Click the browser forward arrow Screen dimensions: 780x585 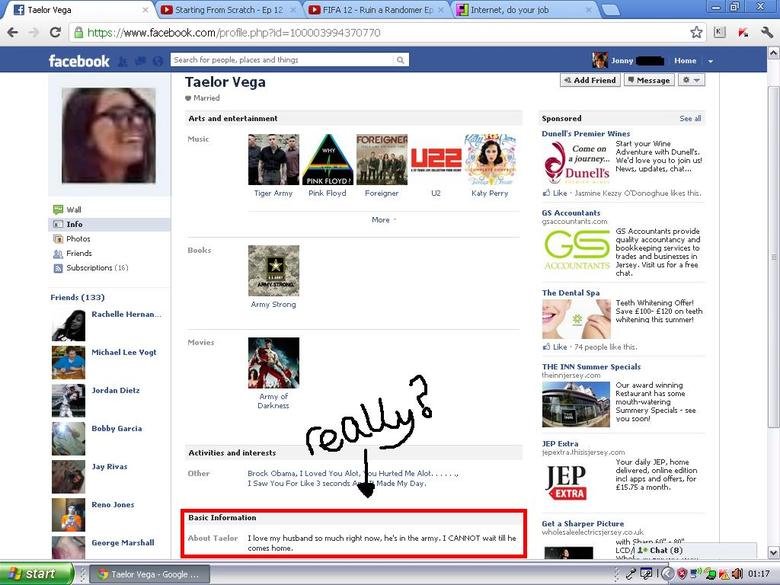tap(33, 33)
